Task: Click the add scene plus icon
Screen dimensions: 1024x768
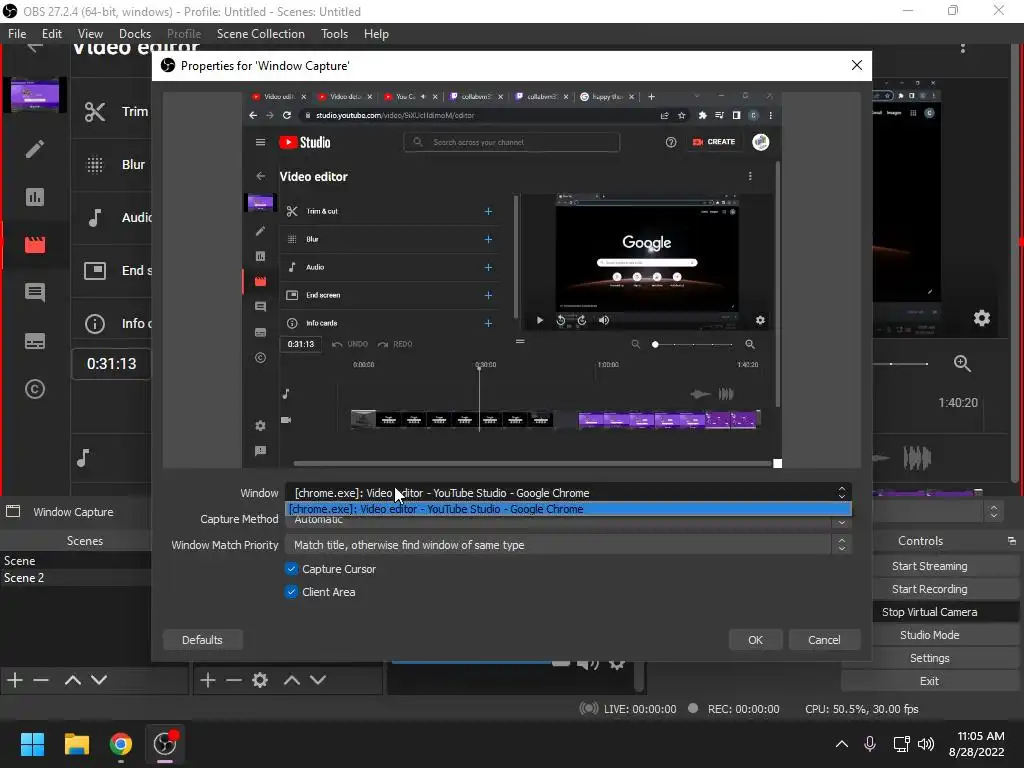Action: 14,680
